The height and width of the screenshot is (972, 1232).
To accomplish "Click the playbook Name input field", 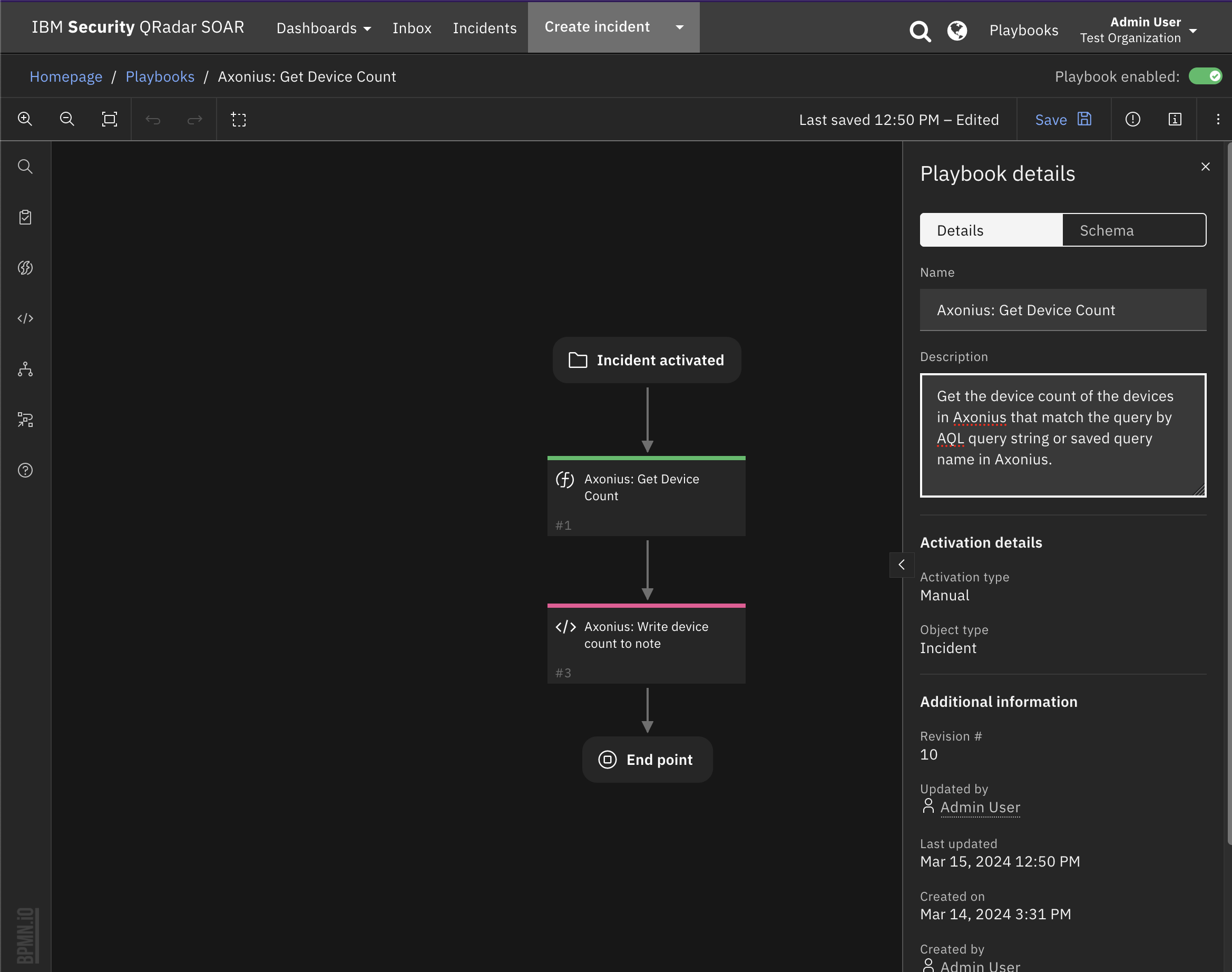I will click(x=1062, y=309).
